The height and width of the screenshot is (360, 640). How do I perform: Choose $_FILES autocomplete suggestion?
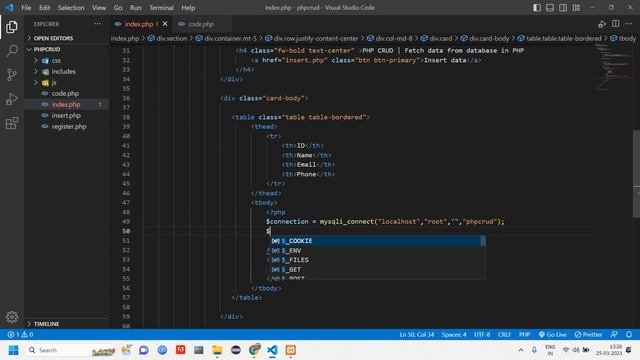coord(378,260)
